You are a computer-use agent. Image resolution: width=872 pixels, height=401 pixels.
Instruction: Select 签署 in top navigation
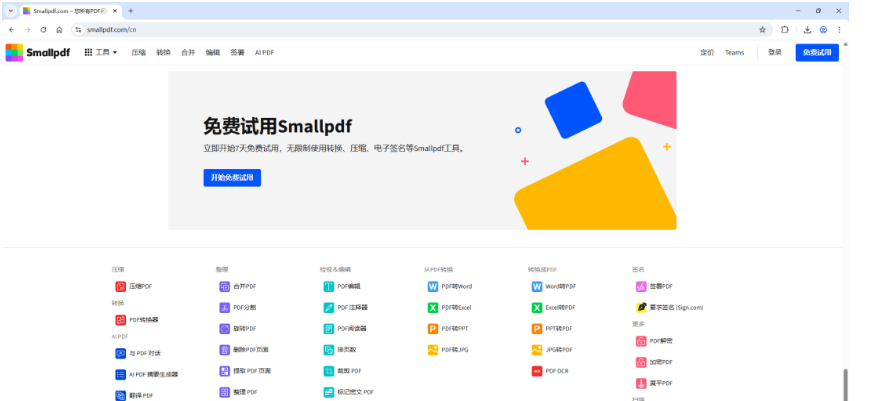click(237, 53)
